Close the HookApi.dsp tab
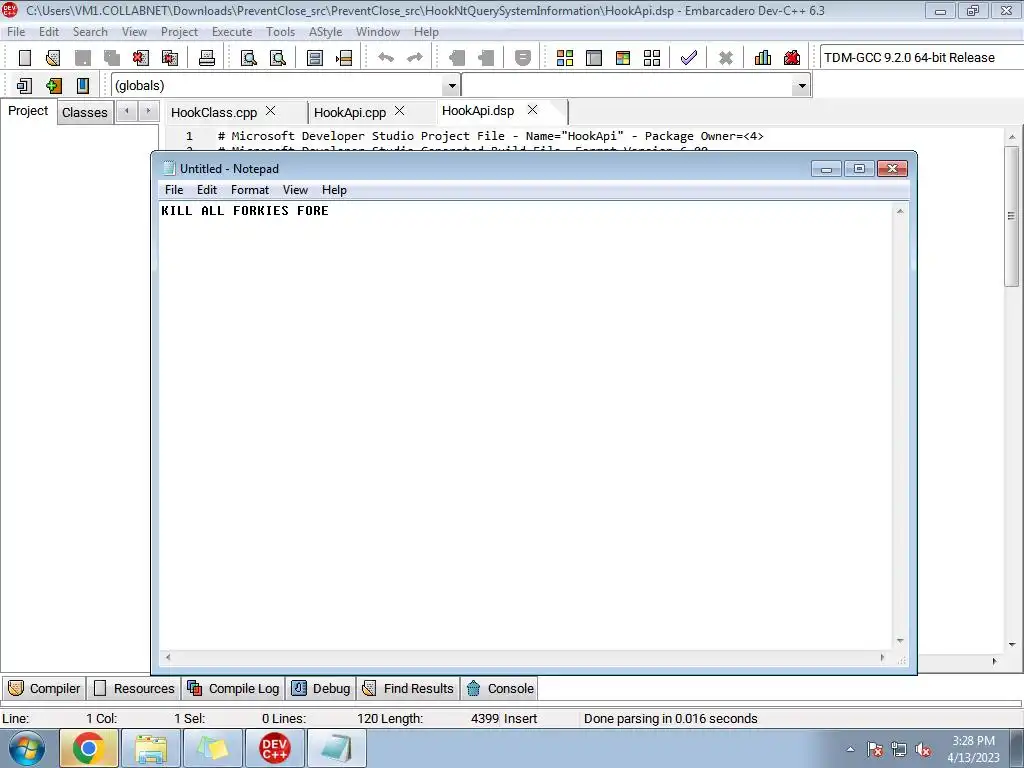The image size is (1024, 768). [x=532, y=110]
